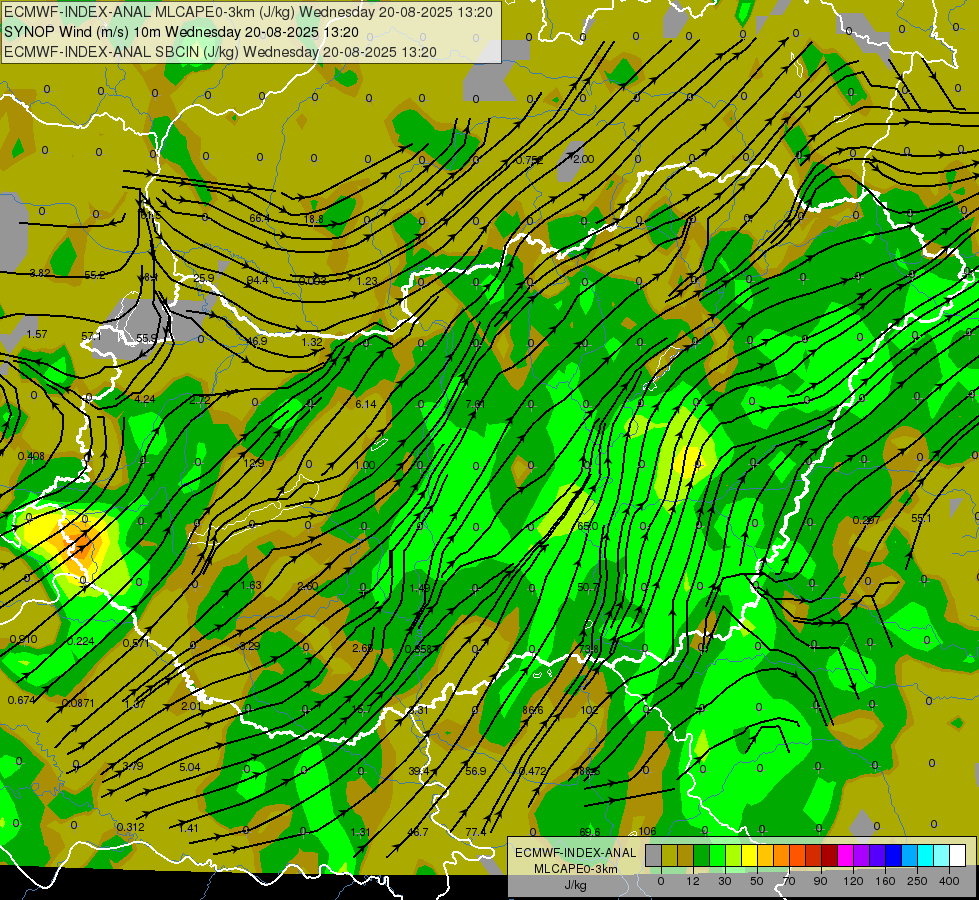Image resolution: width=979 pixels, height=900 pixels.
Task: Click the legend tick label '30'
Action: click(725, 881)
